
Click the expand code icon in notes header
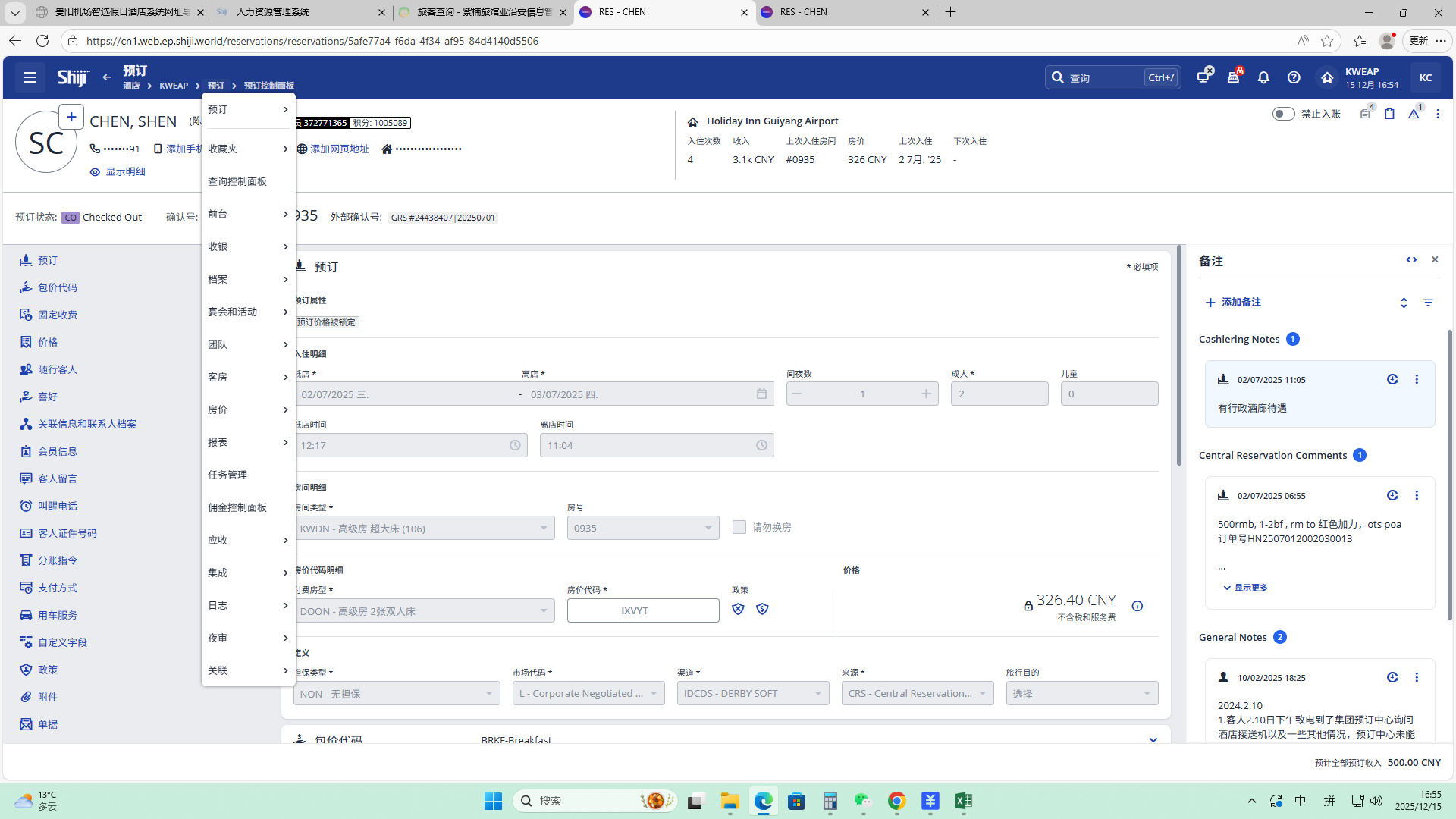click(x=1411, y=260)
